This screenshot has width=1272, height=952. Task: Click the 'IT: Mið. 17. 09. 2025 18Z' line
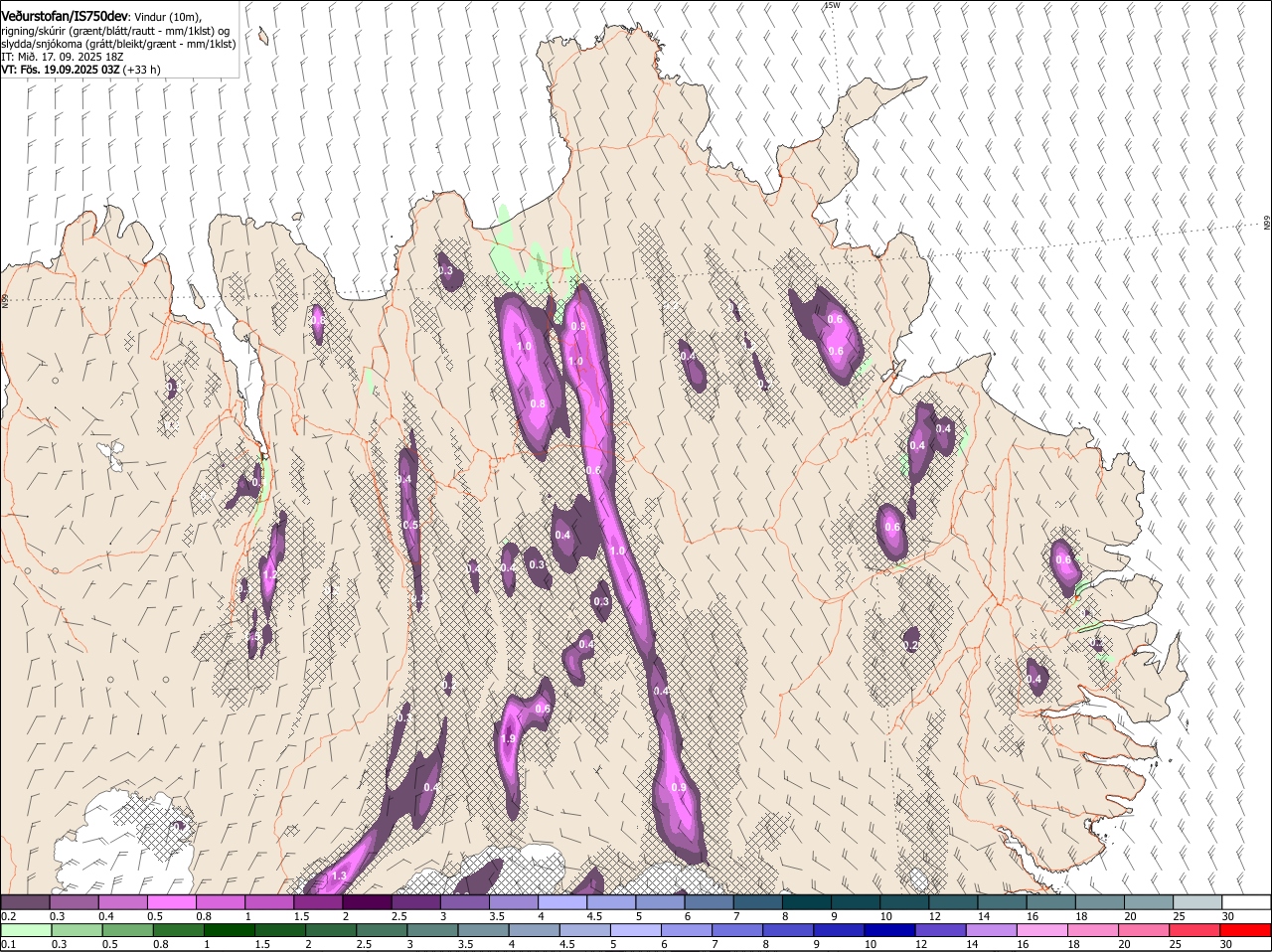[x=61, y=57]
